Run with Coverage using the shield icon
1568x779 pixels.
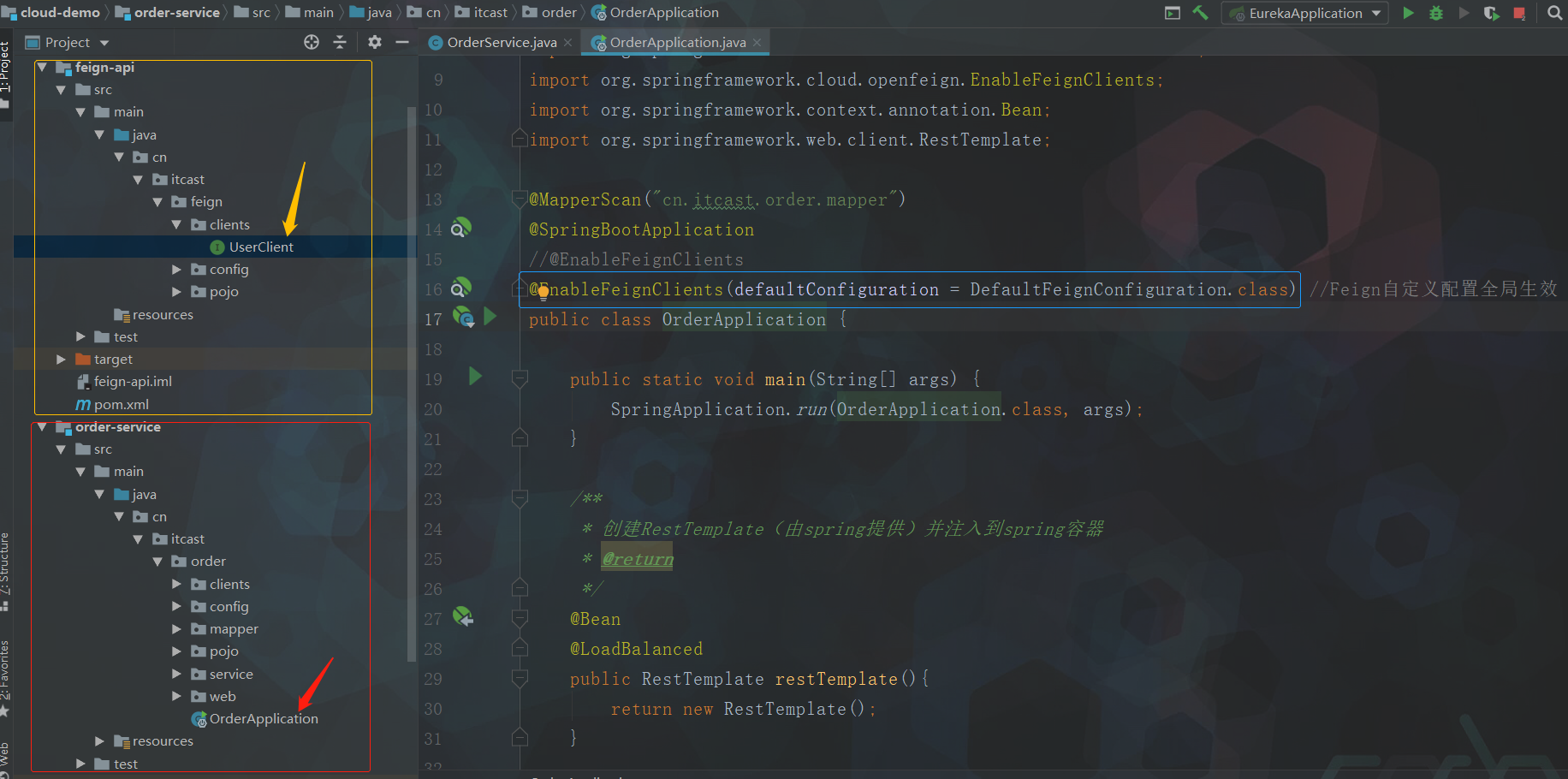point(1491,13)
